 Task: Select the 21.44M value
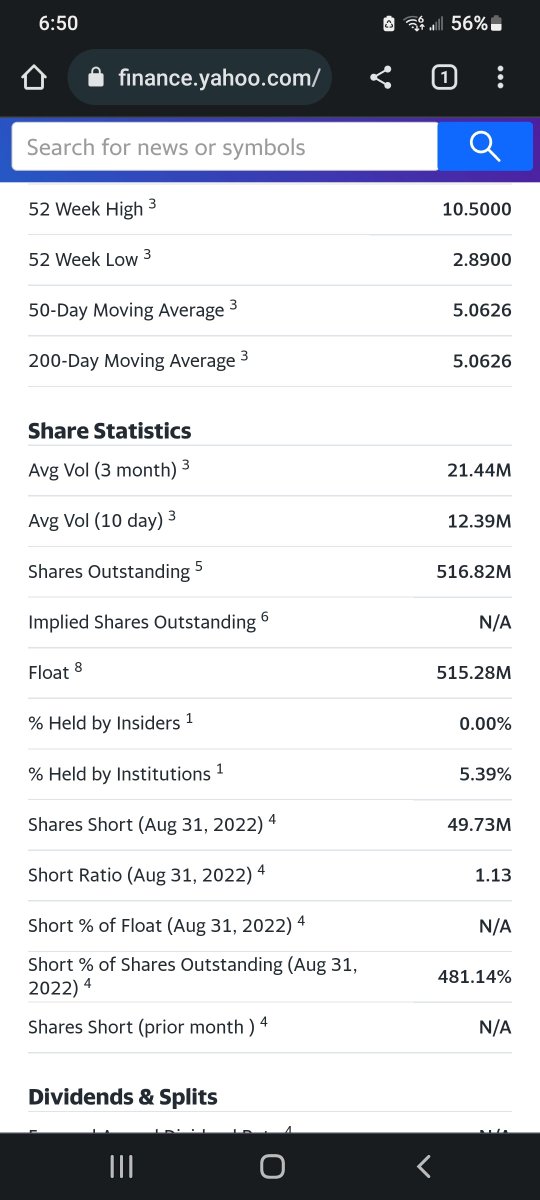coord(479,470)
